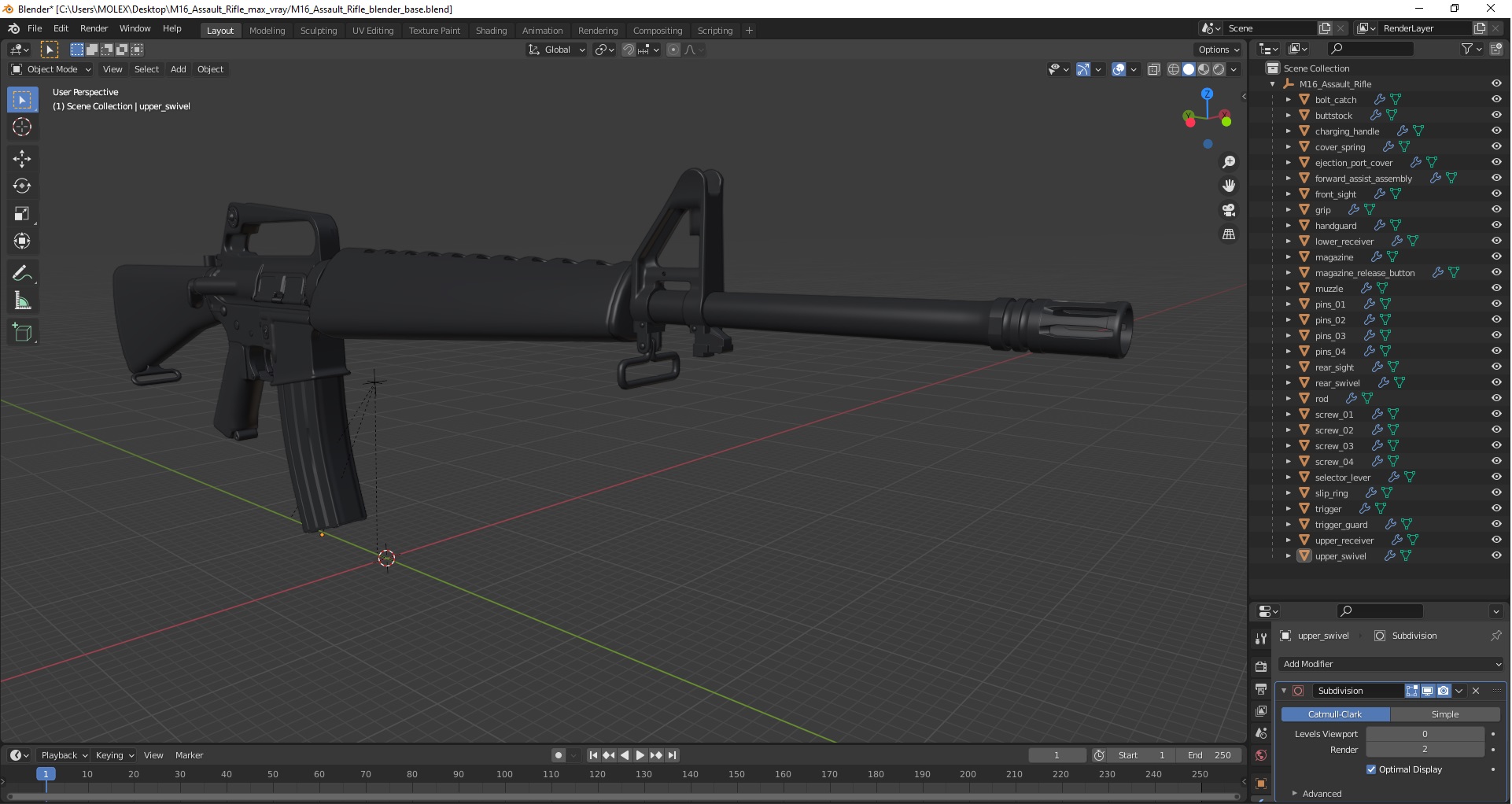Activate the Move tool
Image resolution: width=1512 pixels, height=804 pixels.
22,159
